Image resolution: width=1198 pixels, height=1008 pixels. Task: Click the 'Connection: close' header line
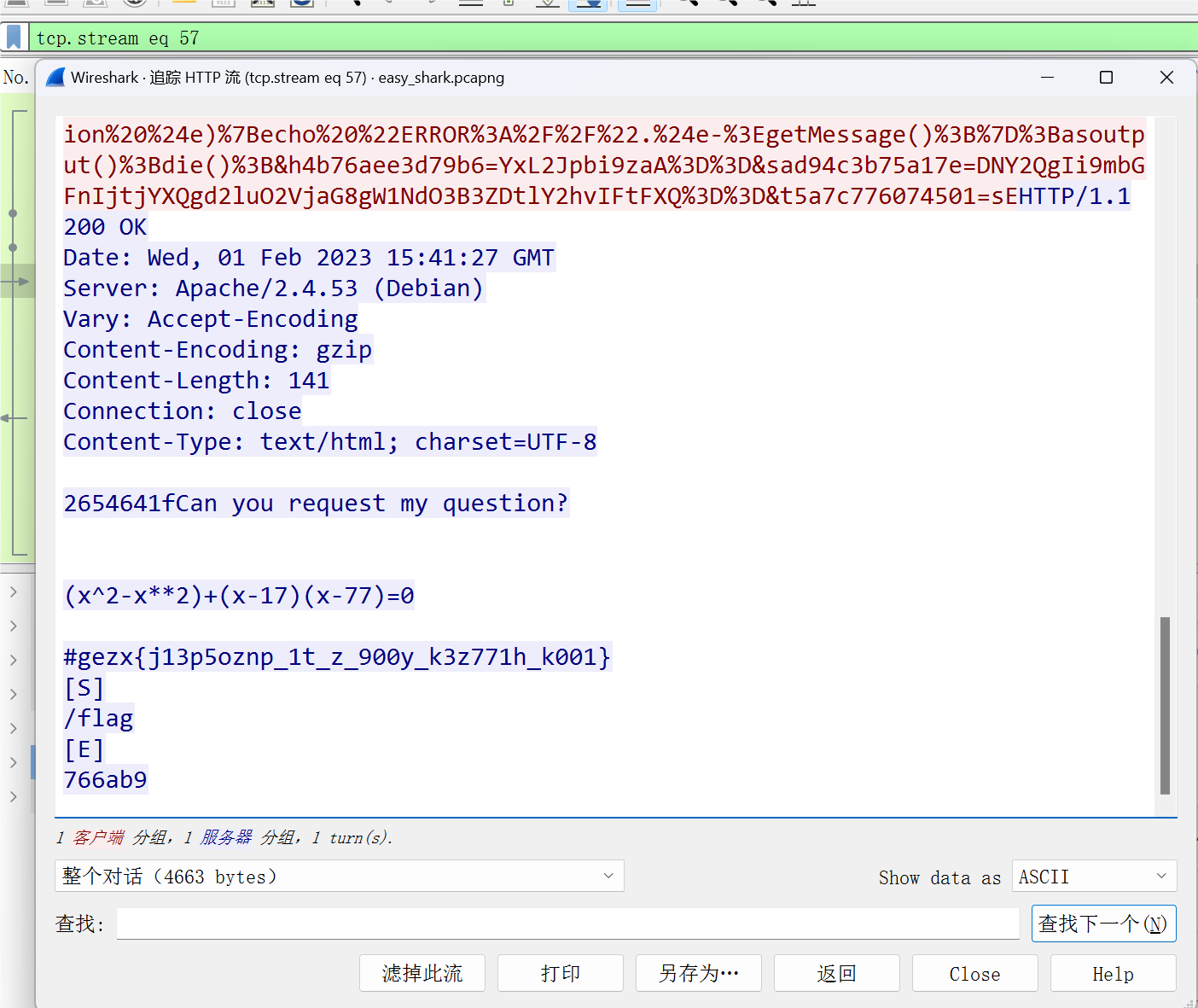[x=183, y=411]
